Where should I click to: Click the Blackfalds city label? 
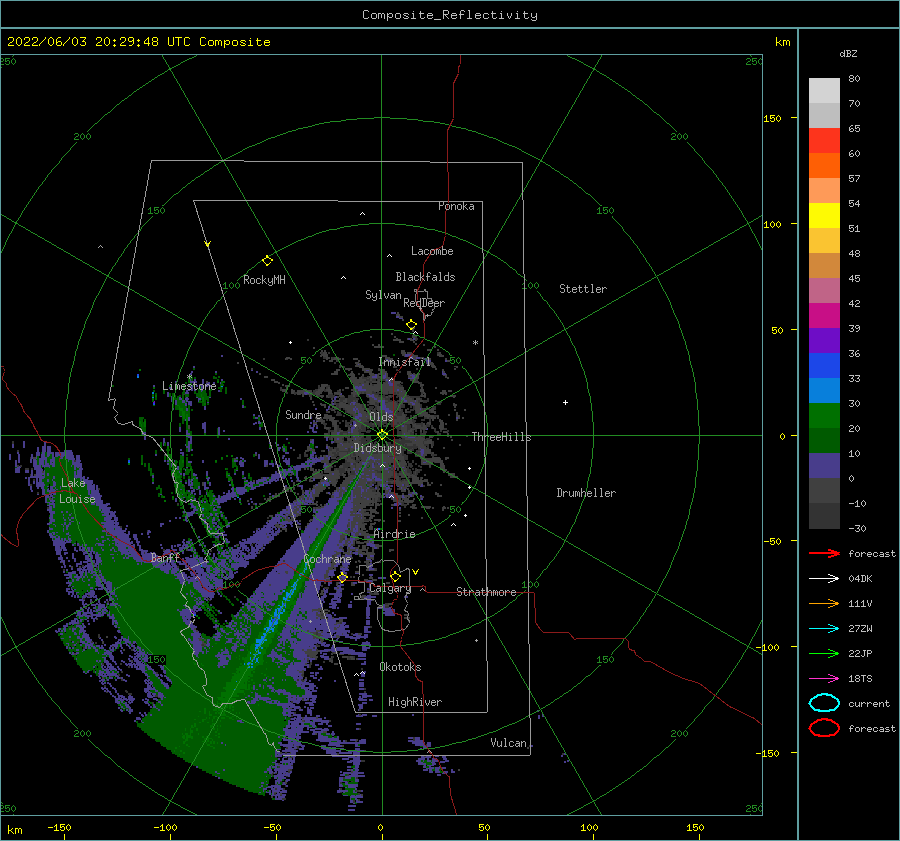tap(425, 277)
